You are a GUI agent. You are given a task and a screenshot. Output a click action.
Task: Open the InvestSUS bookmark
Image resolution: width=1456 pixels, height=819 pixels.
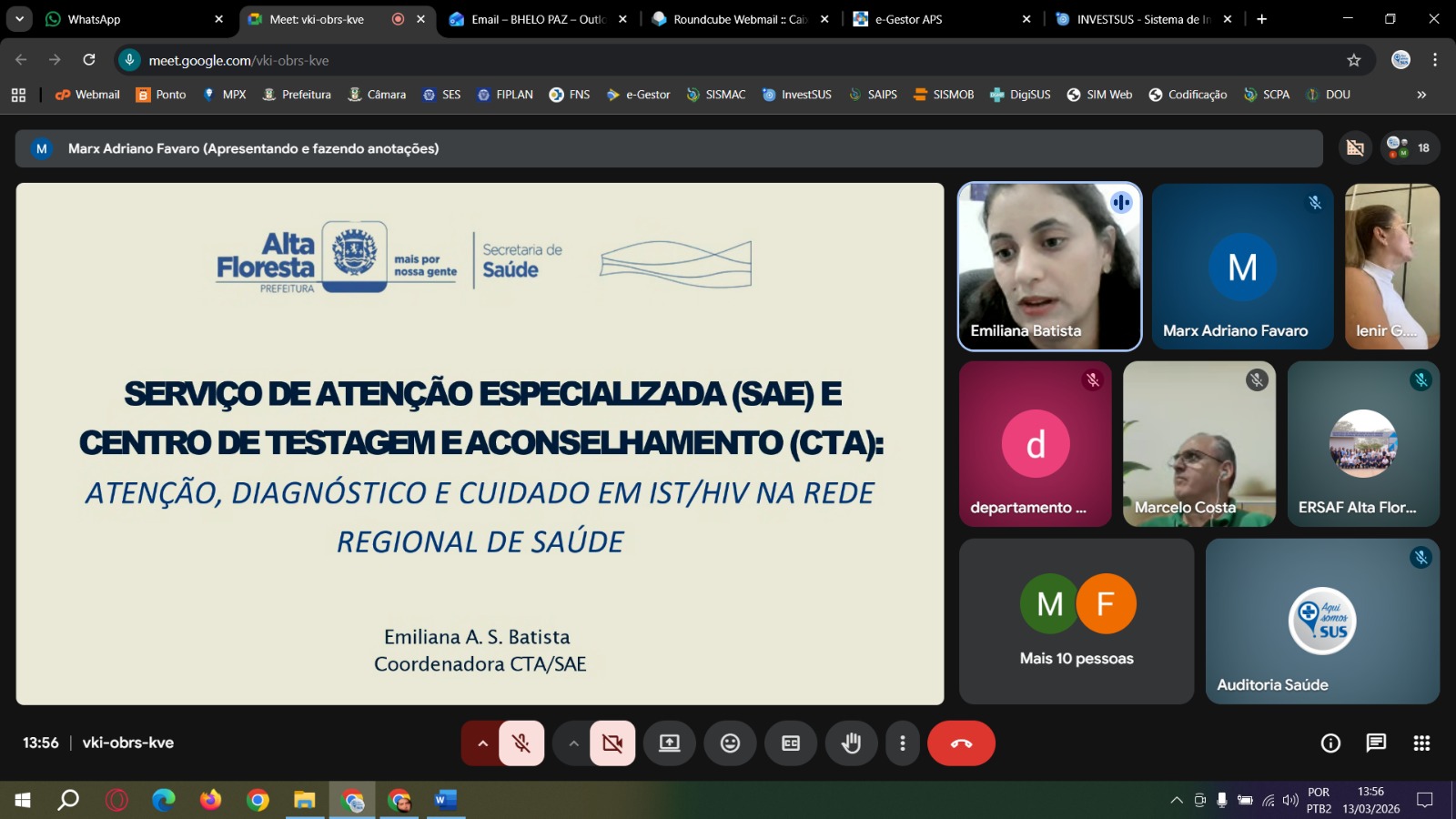pos(797,95)
